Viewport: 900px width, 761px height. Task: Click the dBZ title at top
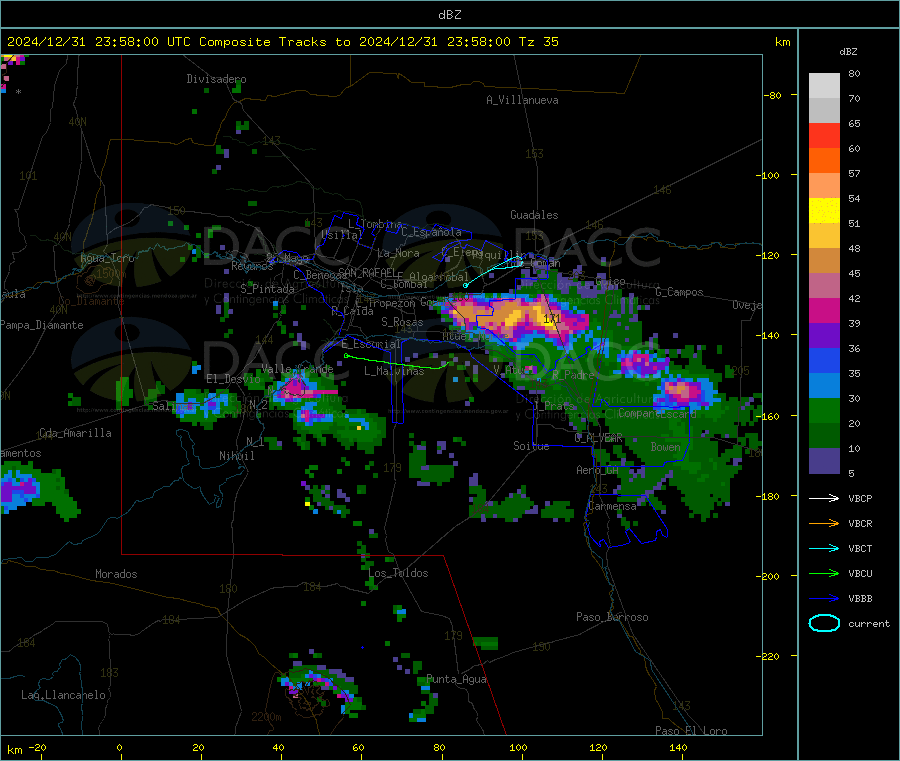pyautogui.click(x=449, y=15)
